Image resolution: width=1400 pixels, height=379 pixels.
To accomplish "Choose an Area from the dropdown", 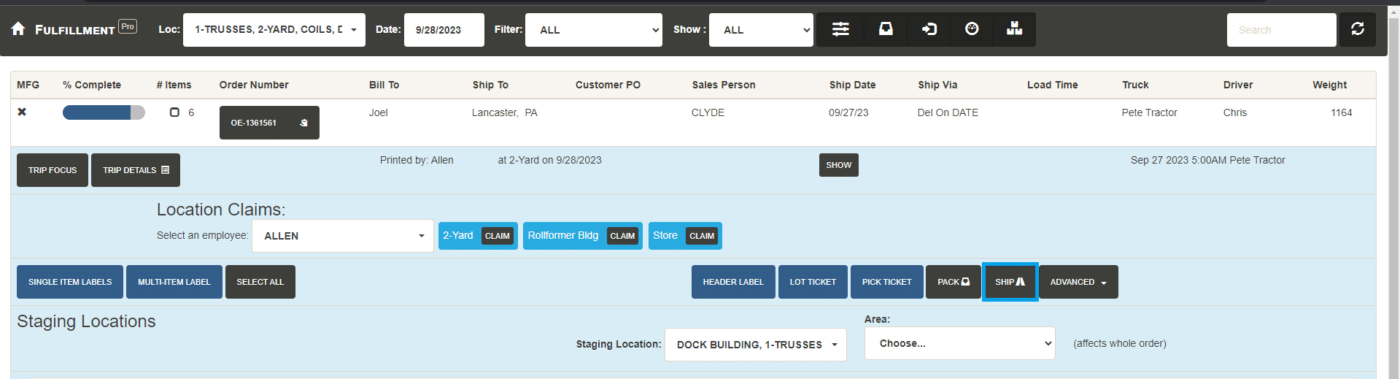I will pos(960,343).
